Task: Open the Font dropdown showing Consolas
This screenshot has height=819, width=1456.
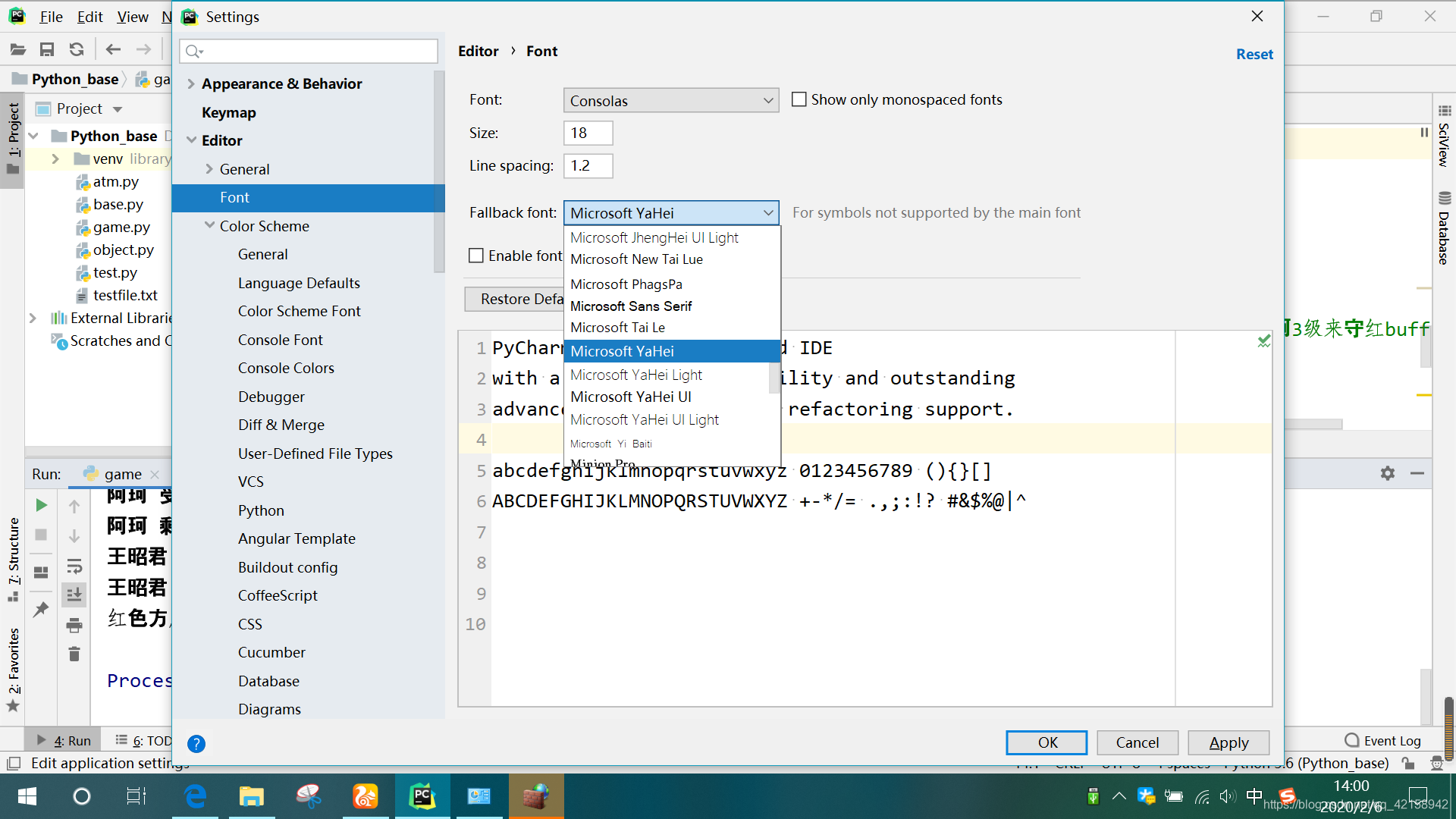Action: 671,100
